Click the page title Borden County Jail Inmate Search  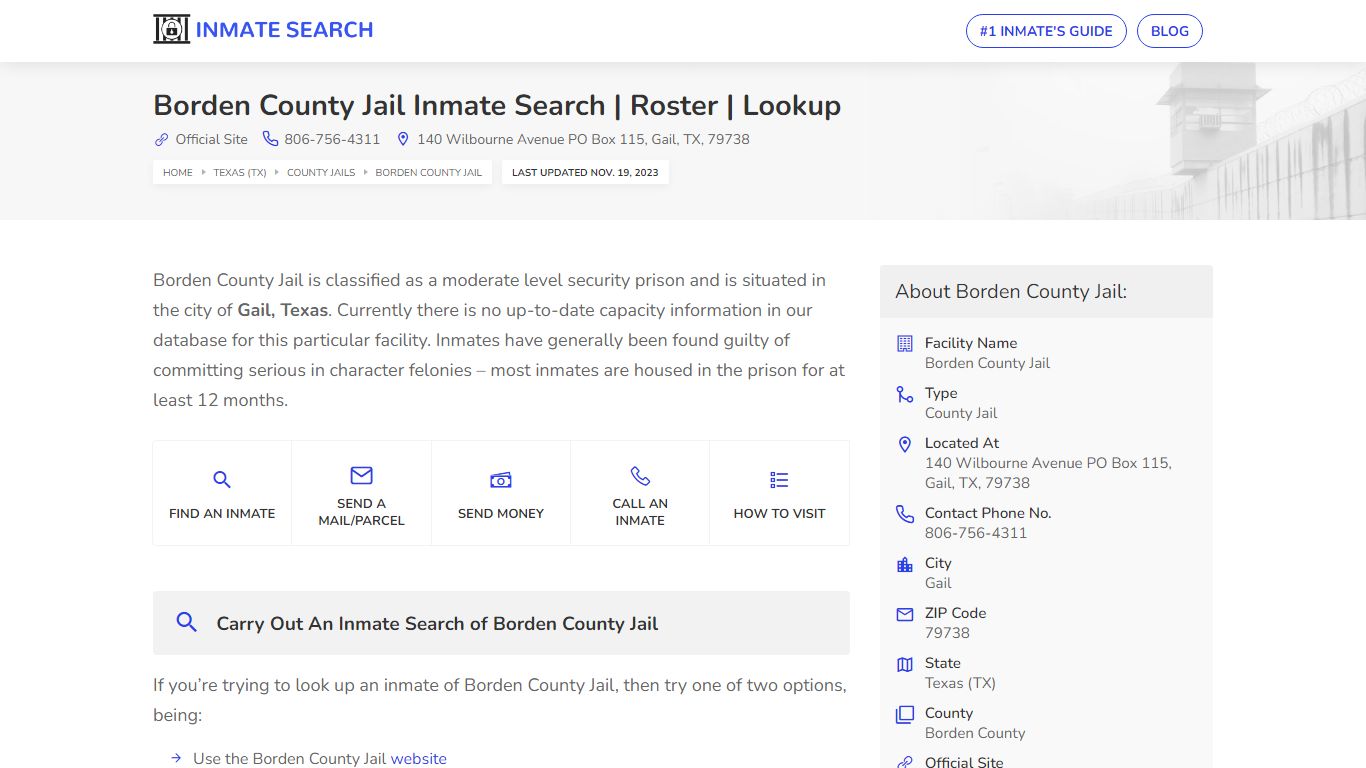497,106
